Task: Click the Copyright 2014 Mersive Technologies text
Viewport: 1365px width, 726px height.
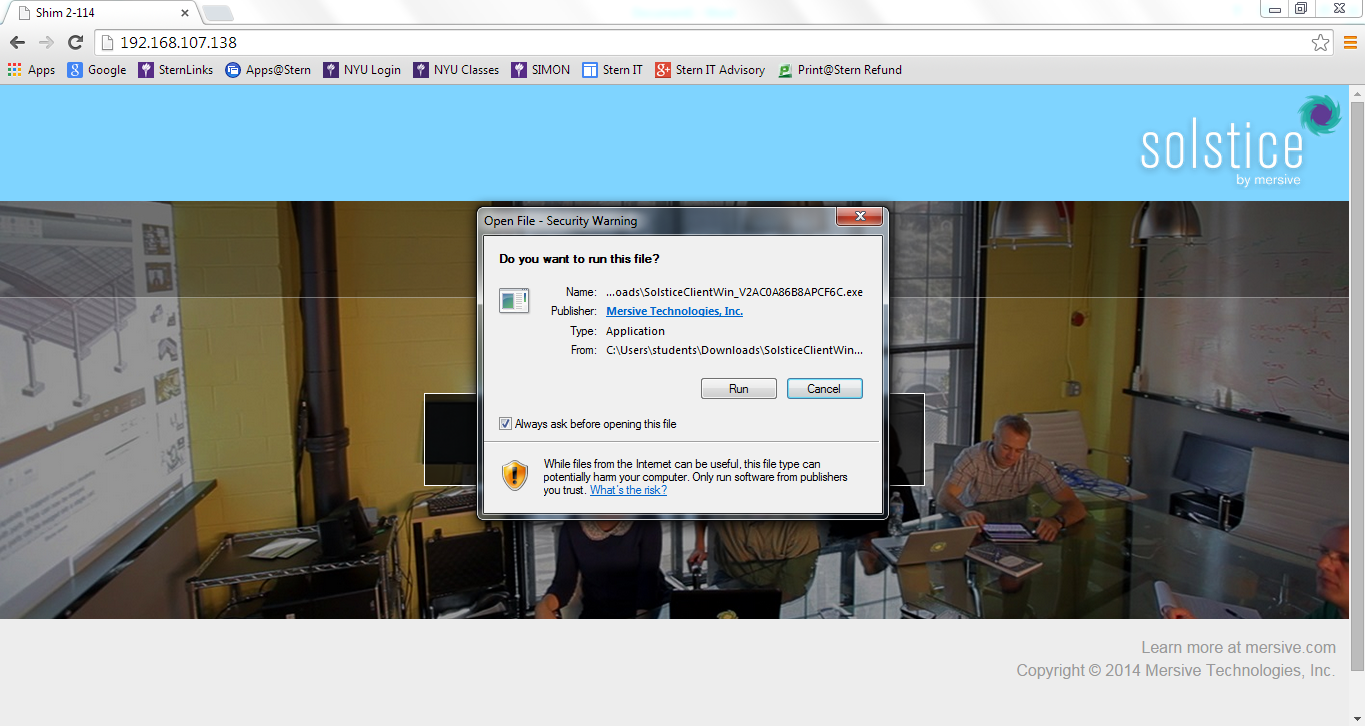Action: click(1175, 671)
